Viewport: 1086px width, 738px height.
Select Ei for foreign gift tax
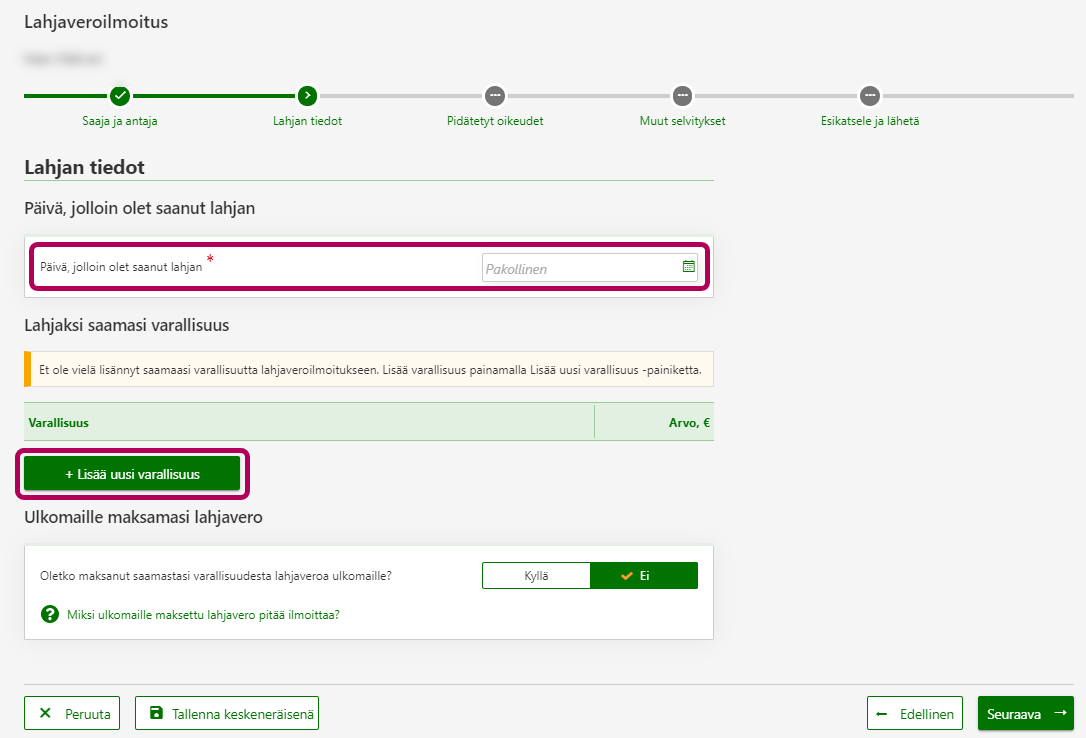click(644, 576)
